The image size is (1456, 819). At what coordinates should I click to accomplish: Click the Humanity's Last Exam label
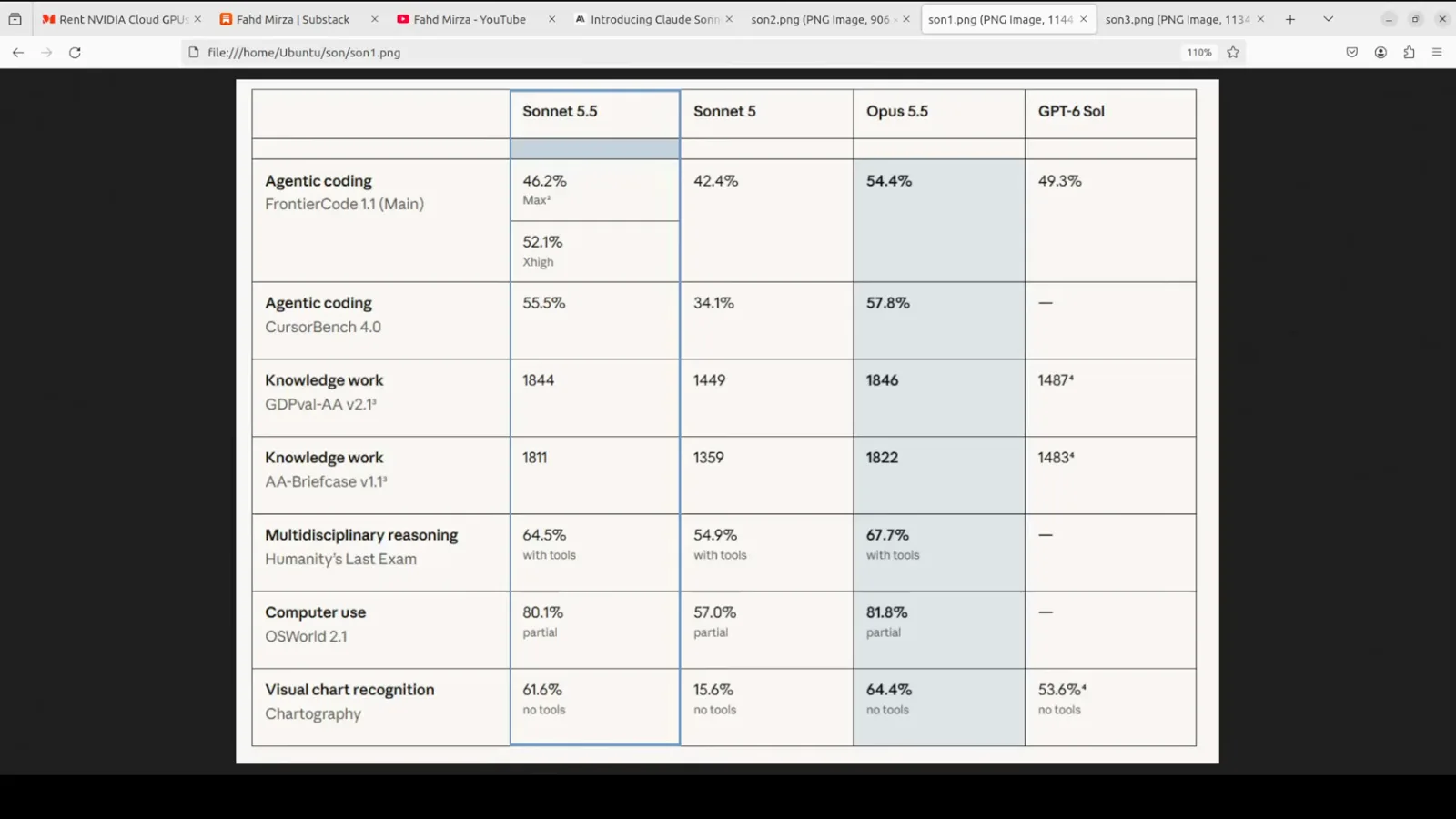[340, 559]
